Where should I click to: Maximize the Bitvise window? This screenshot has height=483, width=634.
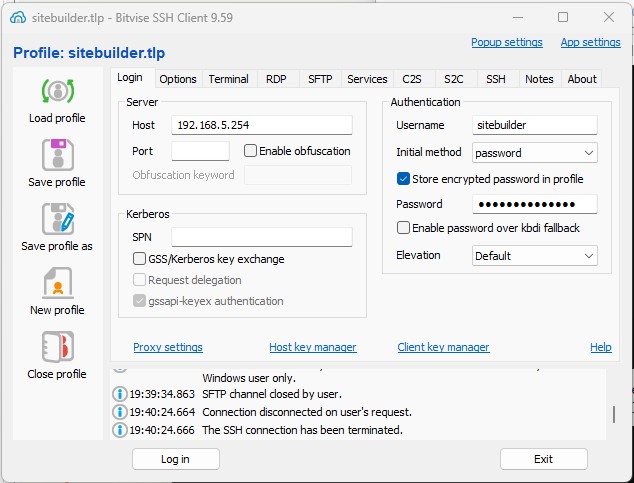(x=563, y=17)
